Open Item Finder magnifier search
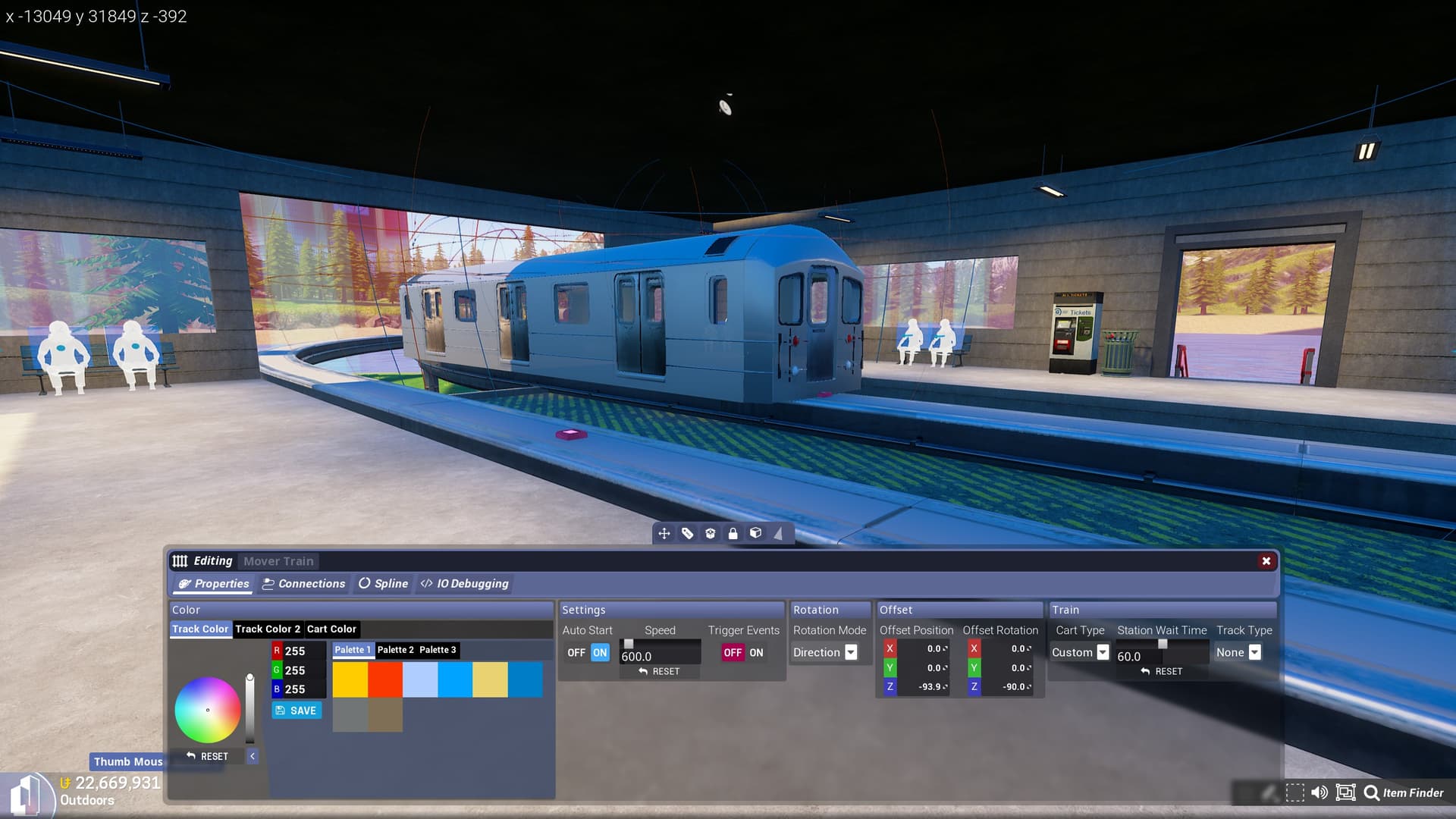This screenshot has width=1456, height=819. pos(1404,792)
